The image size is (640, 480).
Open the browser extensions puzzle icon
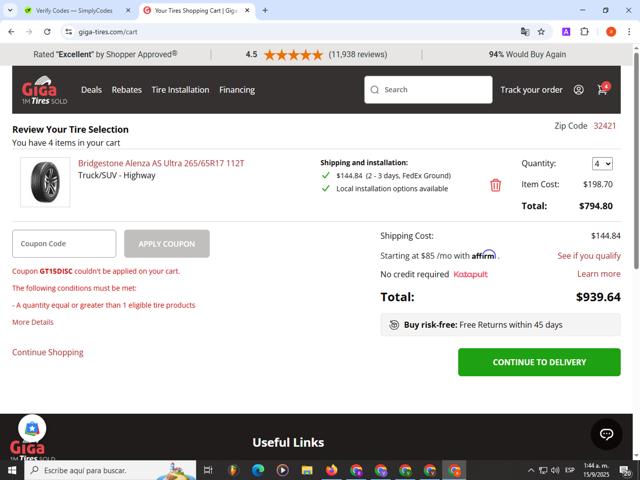[584, 32]
